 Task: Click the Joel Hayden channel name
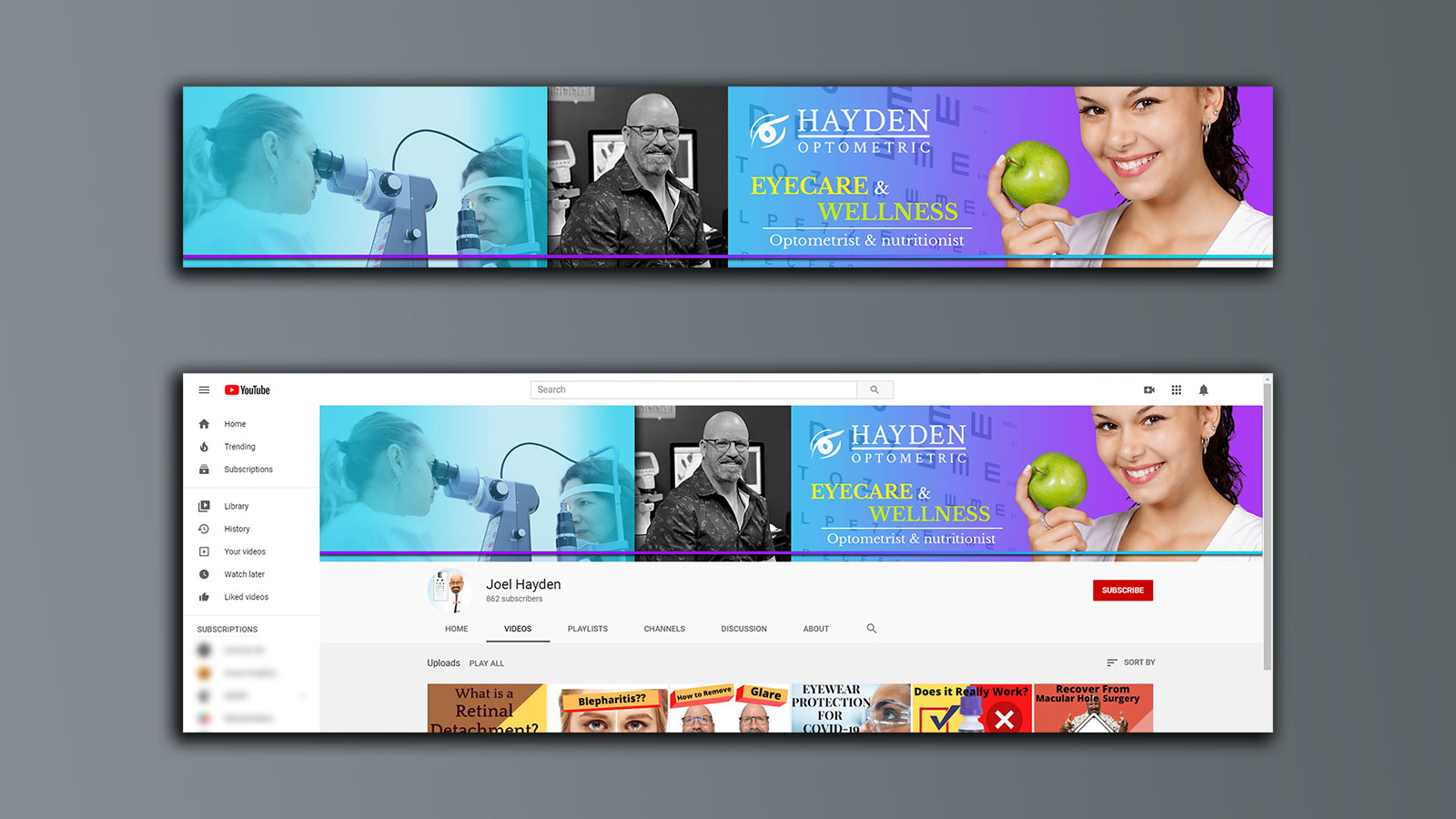point(523,584)
